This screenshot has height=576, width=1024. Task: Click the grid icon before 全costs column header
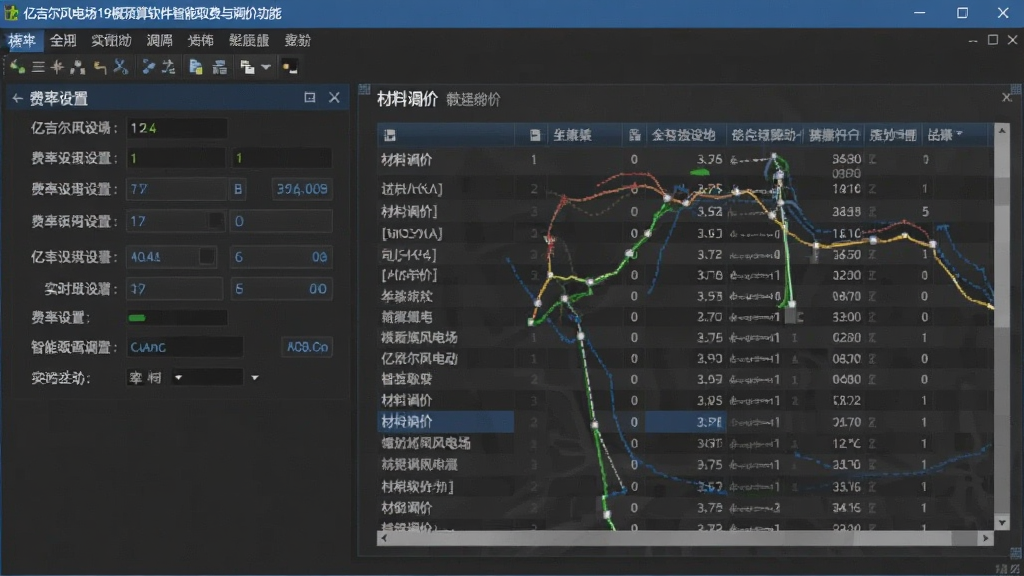[634, 135]
